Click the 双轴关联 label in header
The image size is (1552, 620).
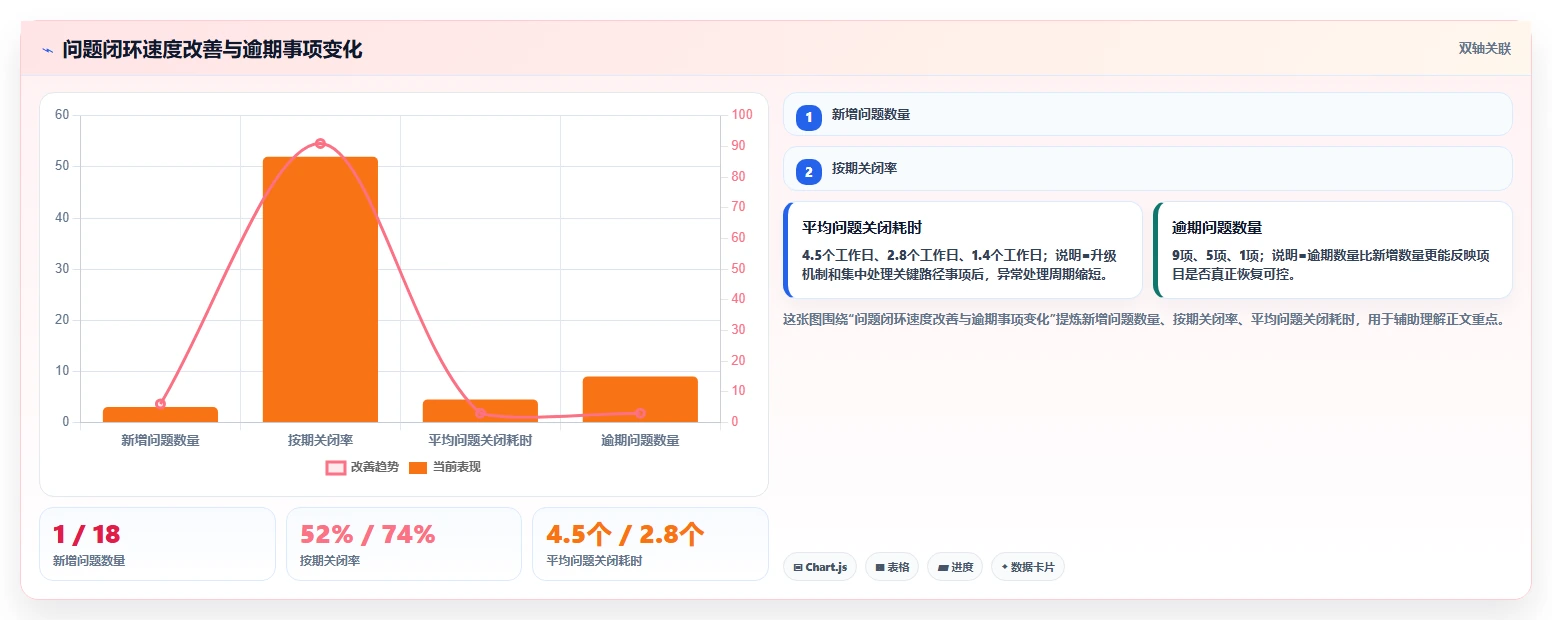point(1484,49)
